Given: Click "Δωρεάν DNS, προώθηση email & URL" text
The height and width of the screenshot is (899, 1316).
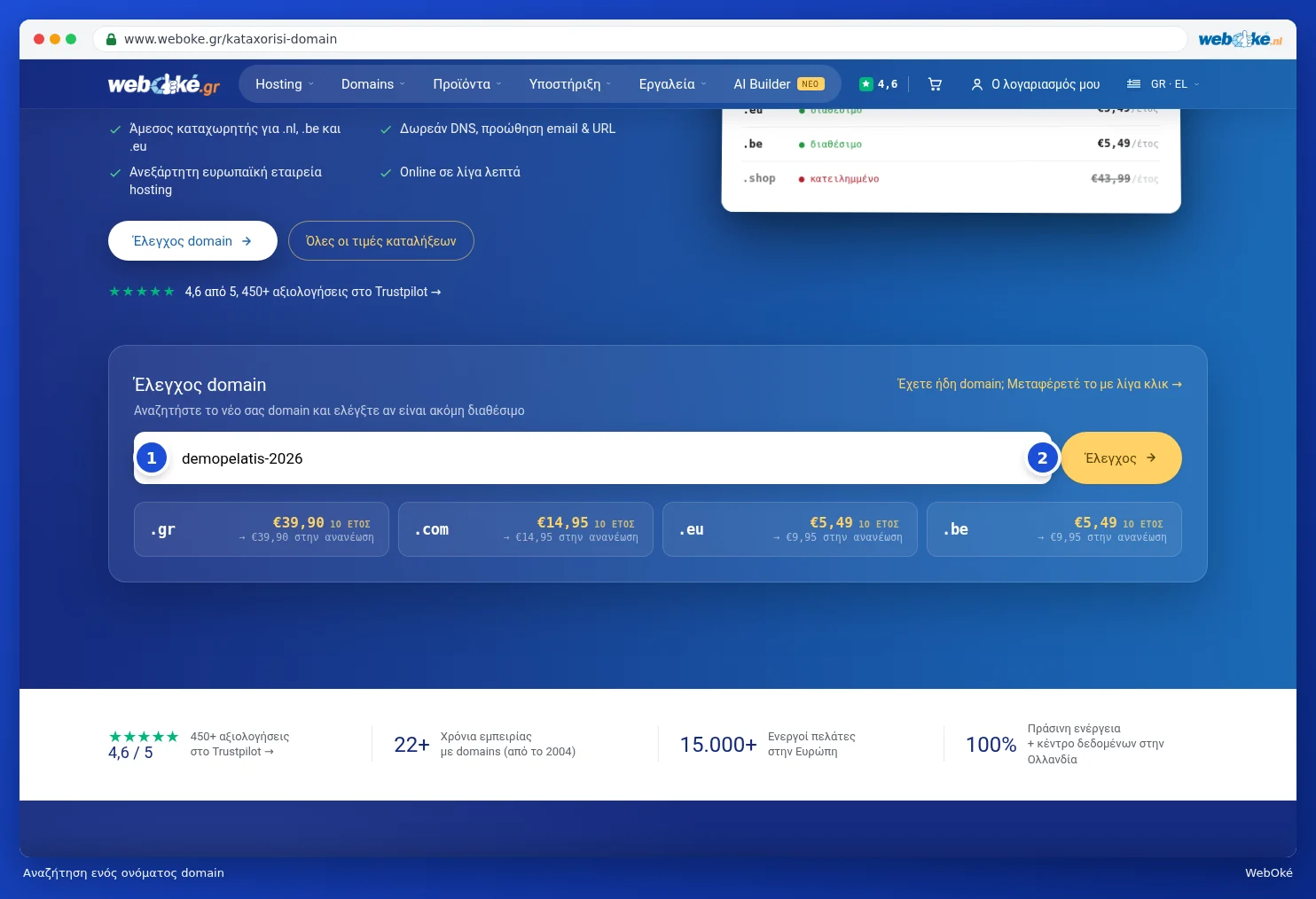Looking at the screenshot, I should click(x=507, y=129).
